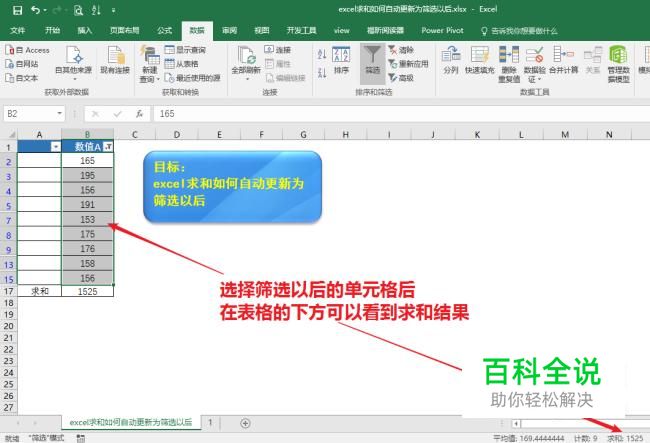Switch to the 开始 ribbon tab
This screenshot has width=650, height=443.
pyautogui.click(x=52, y=30)
